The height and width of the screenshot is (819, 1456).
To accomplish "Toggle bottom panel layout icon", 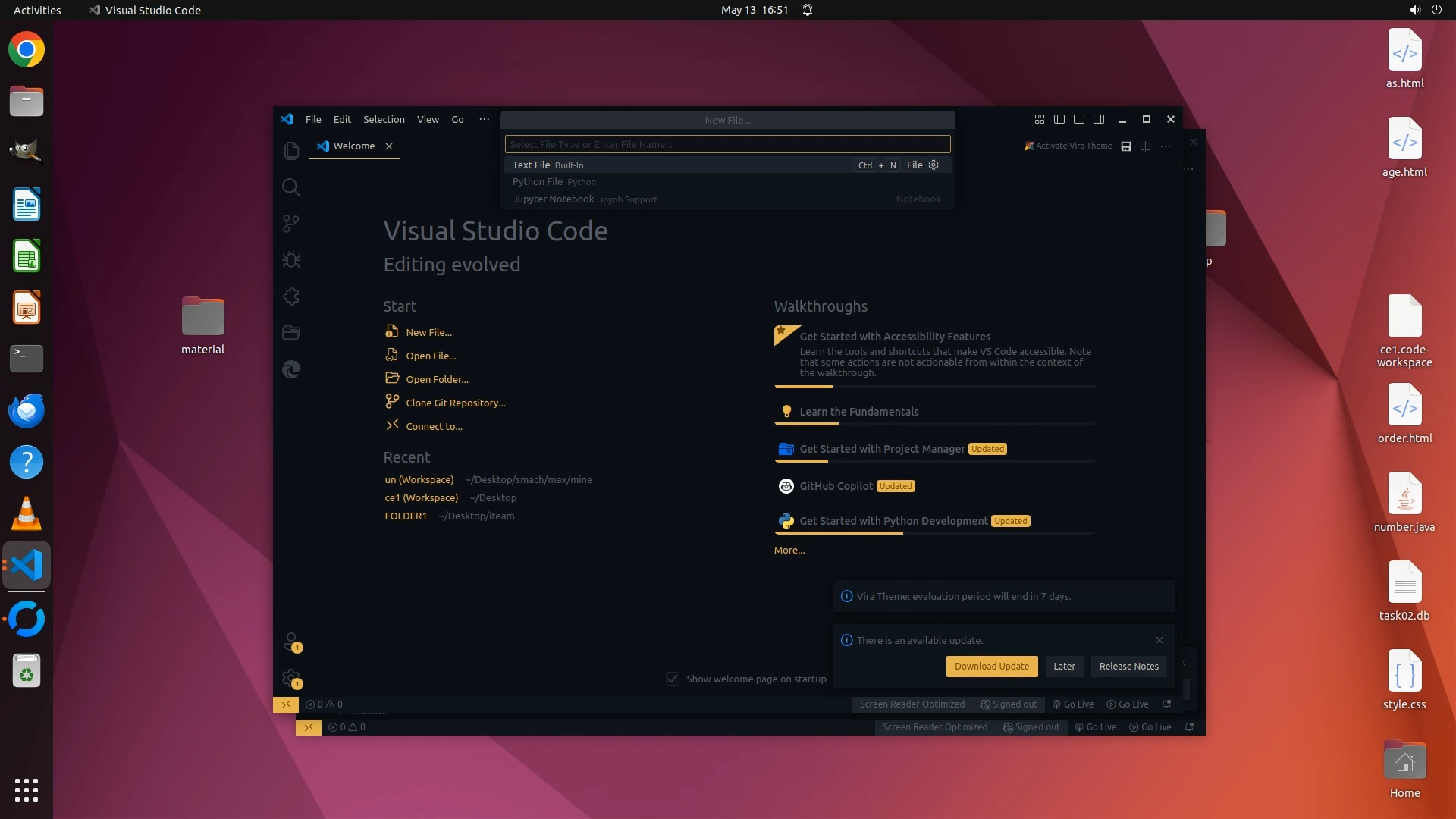I will pyautogui.click(x=1079, y=119).
